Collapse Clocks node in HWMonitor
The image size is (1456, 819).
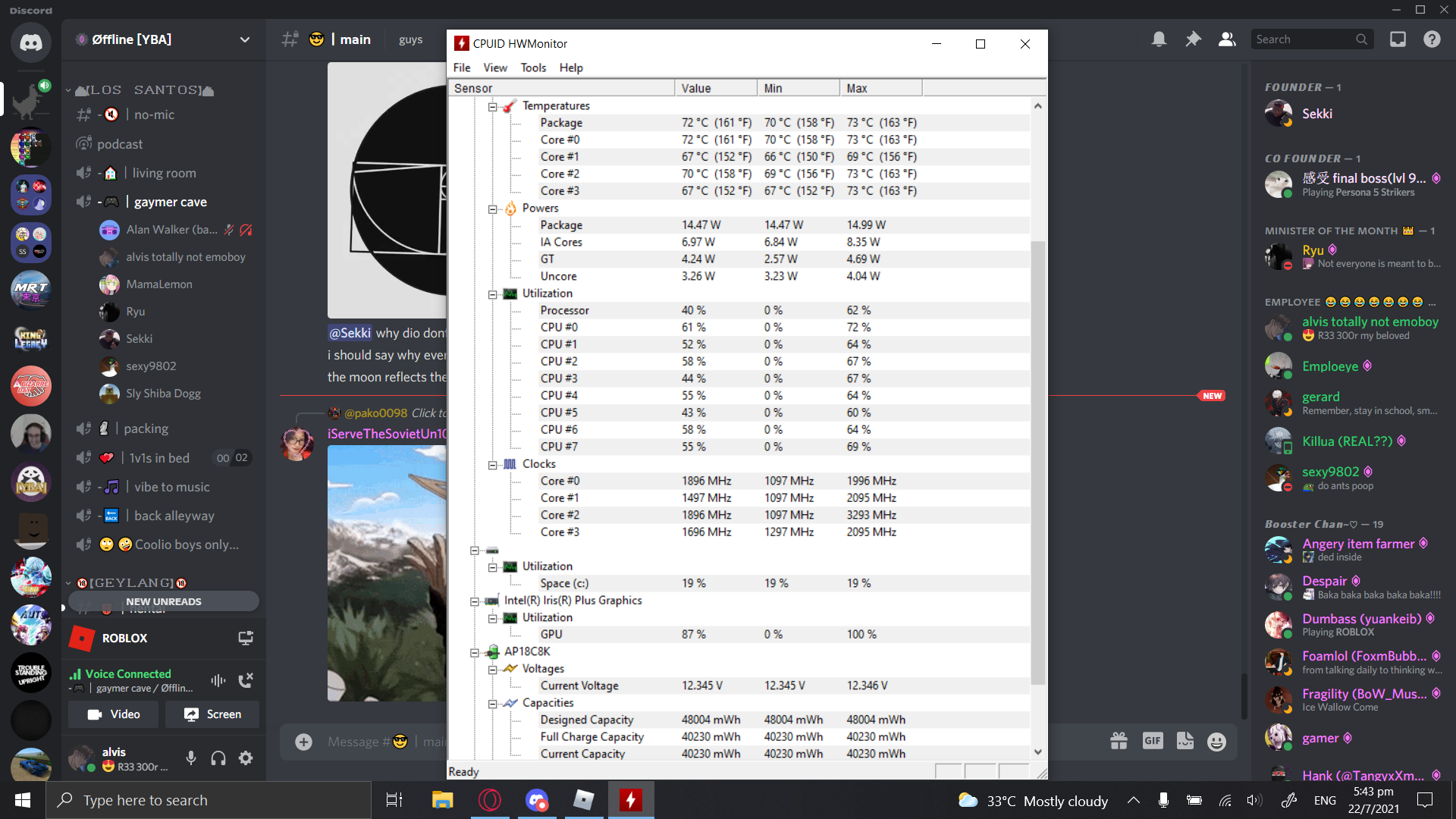tap(492, 464)
